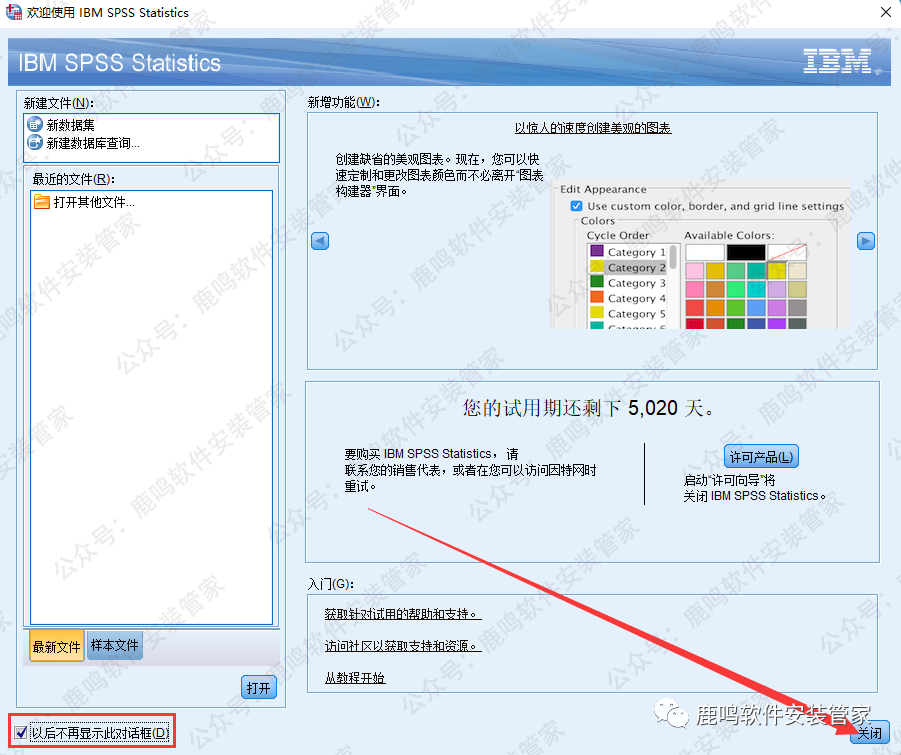Open the 获取针对试用的帮助和支持 link
This screenshot has height=755, width=901.
(x=402, y=613)
